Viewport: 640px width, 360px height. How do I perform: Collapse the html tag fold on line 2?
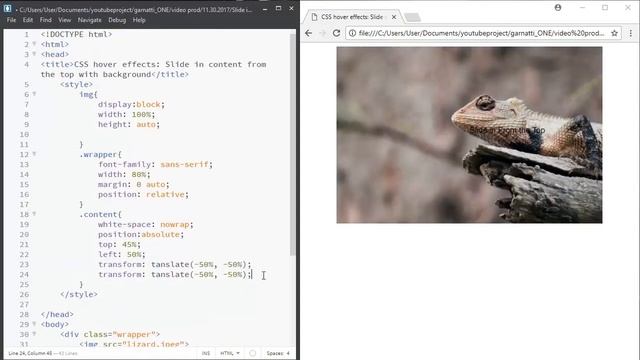[34, 44]
